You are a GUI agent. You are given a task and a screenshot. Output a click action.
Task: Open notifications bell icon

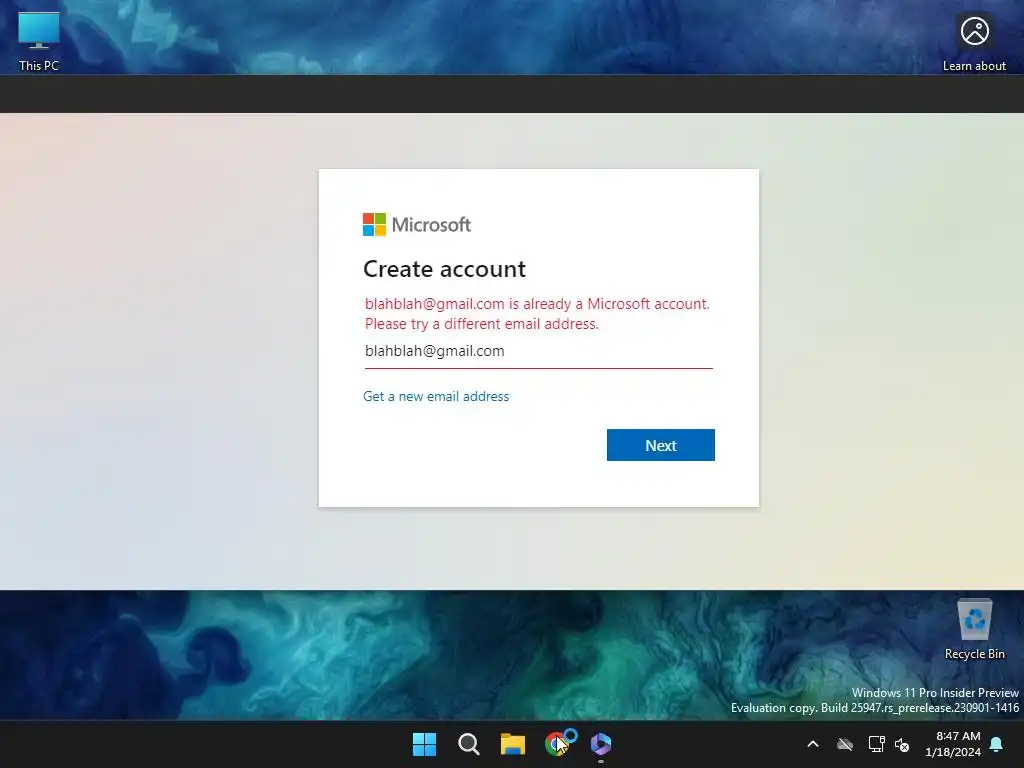tap(997, 744)
